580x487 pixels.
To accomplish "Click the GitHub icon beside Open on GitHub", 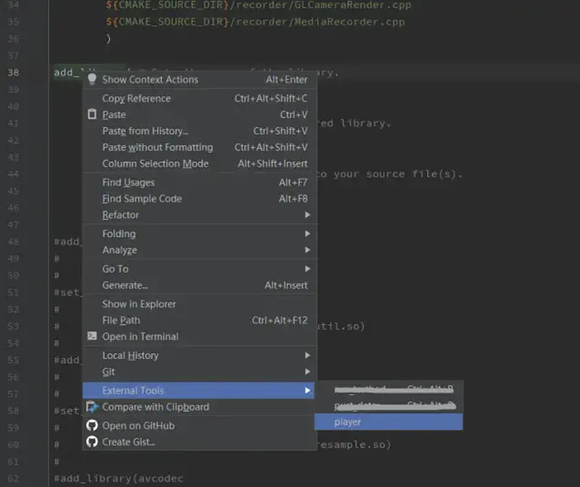I will coord(92,425).
